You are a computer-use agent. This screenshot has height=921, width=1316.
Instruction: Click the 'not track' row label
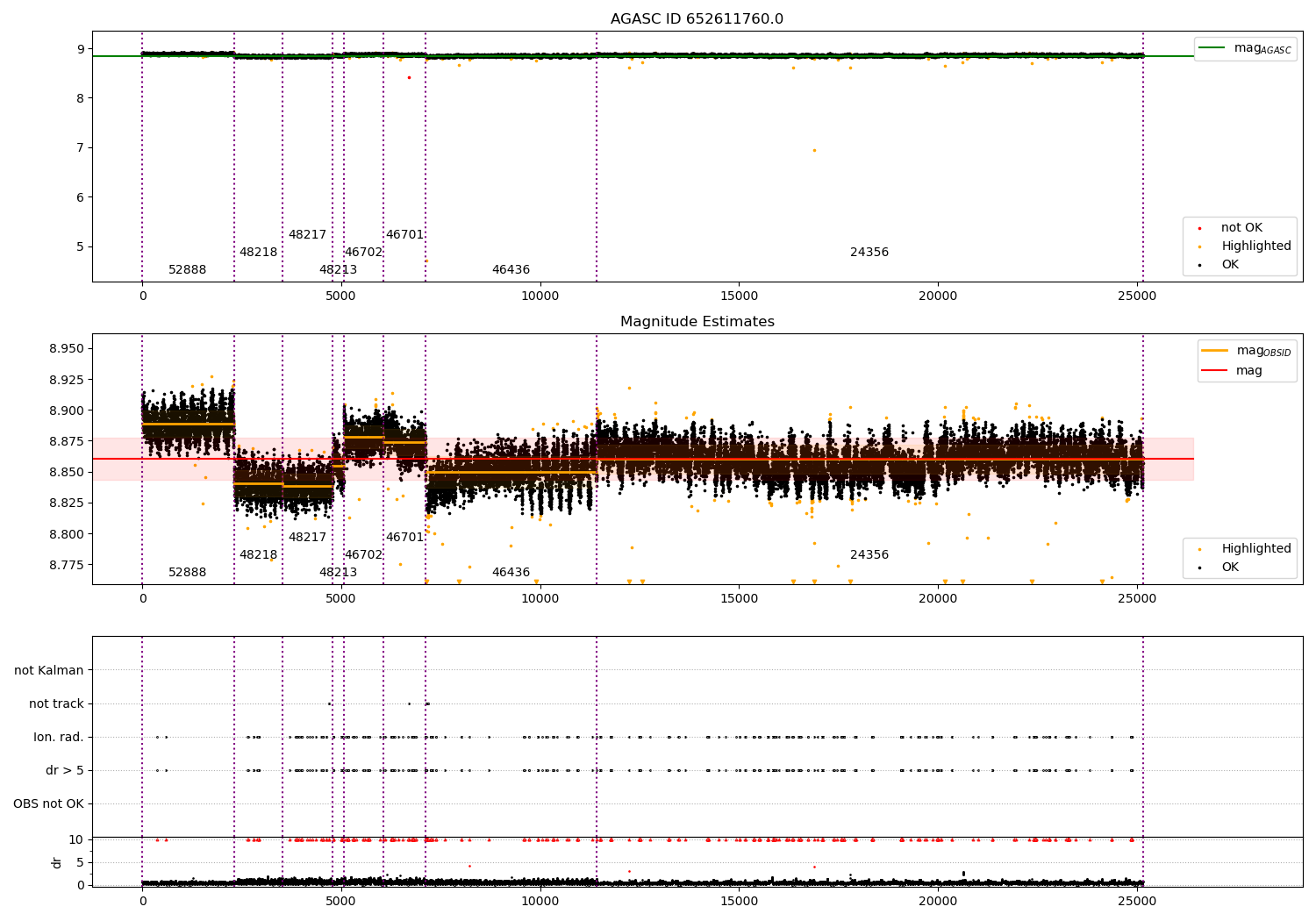(56, 704)
